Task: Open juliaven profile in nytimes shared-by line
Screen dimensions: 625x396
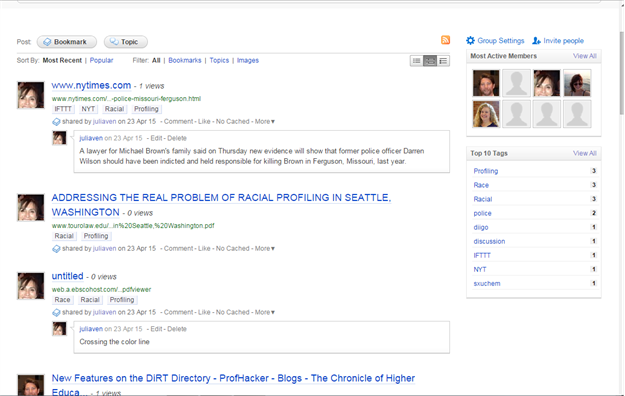Action: (104, 121)
